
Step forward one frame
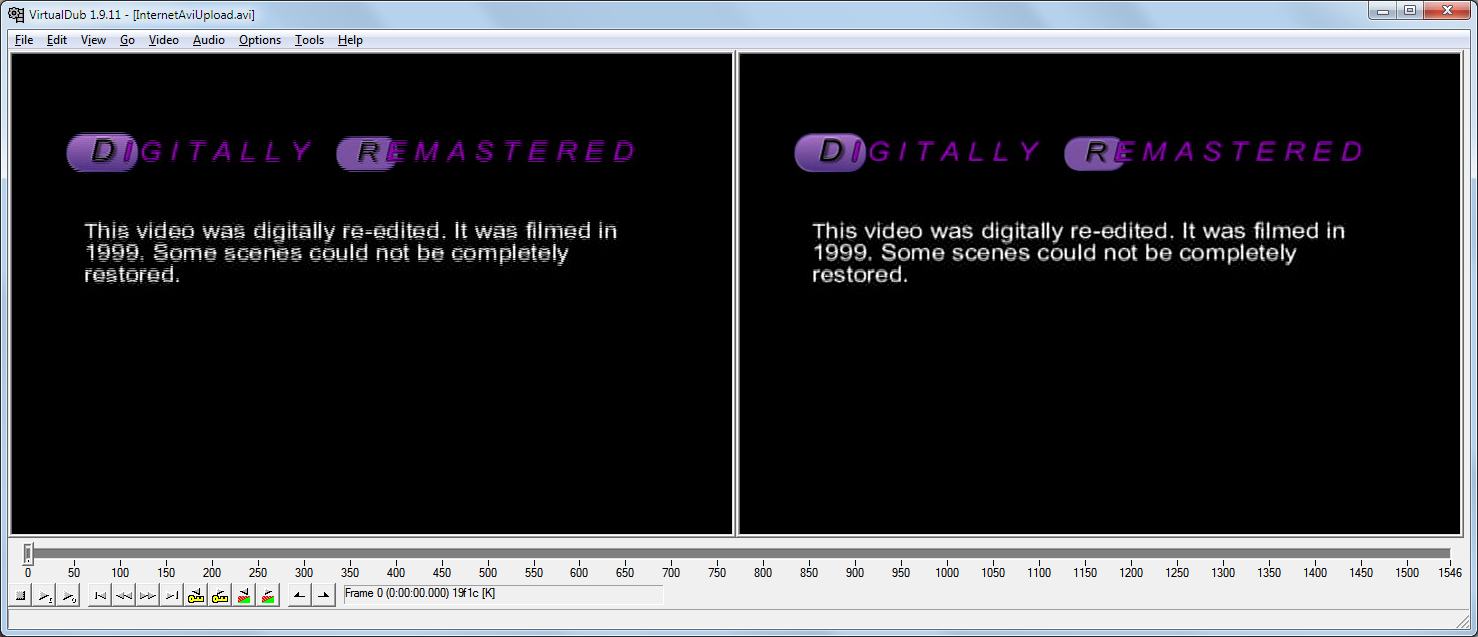[148, 595]
